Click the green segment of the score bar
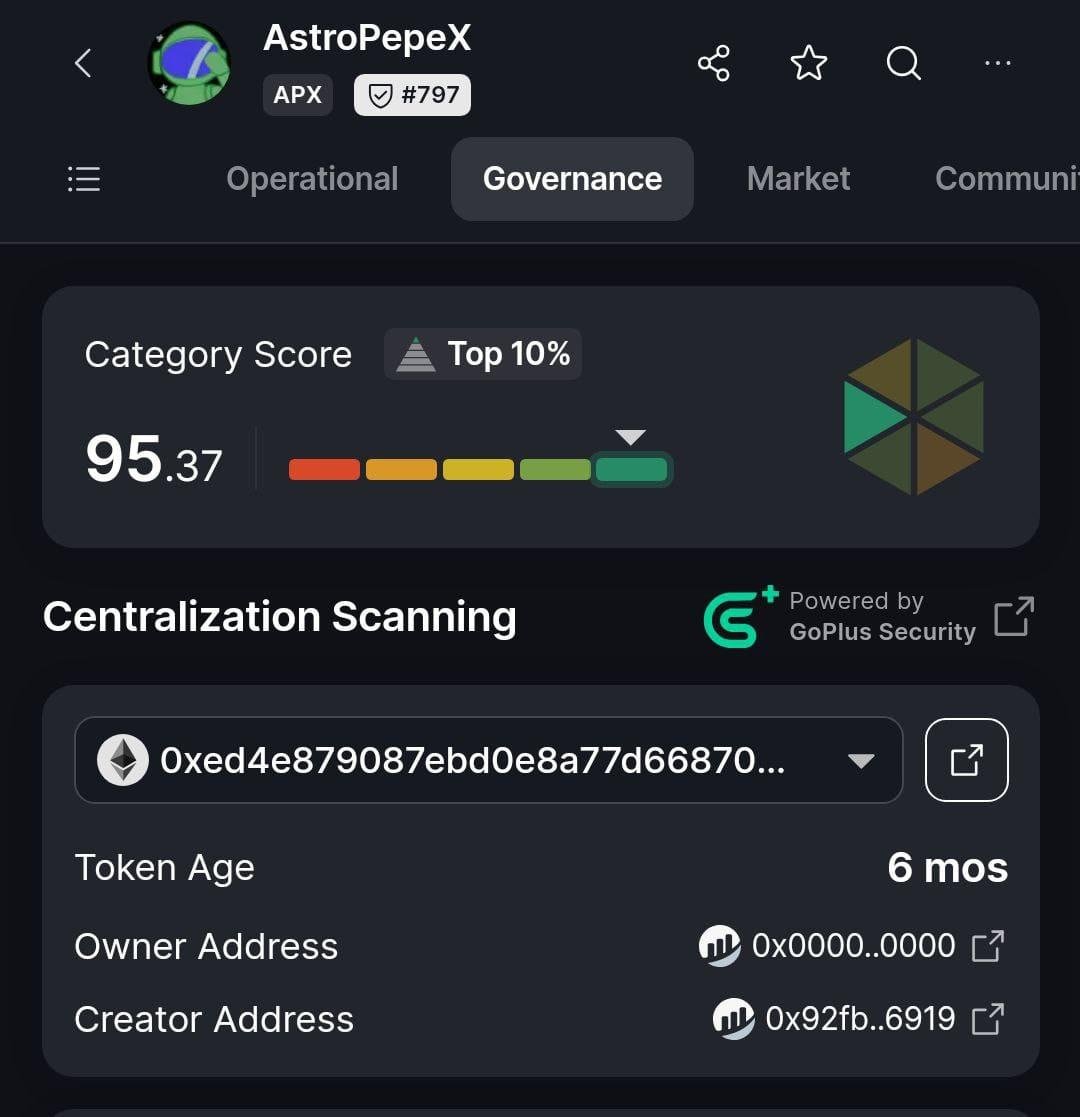This screenshot has width=1080, height=1117. click(x=631, y=469)
